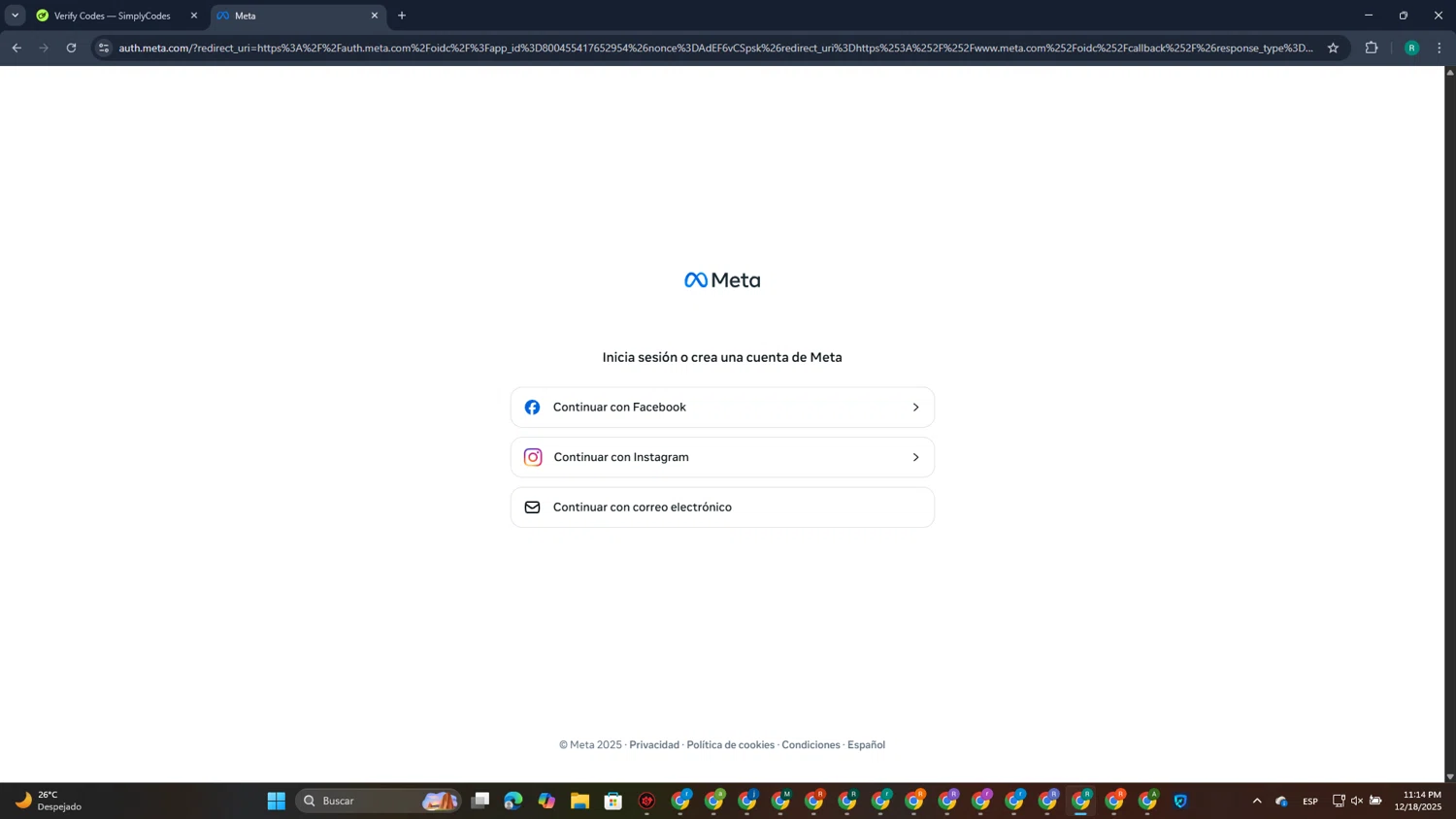The image size is (1456, 819).
Task: Change language via Español link
Action: click(866, 745)
